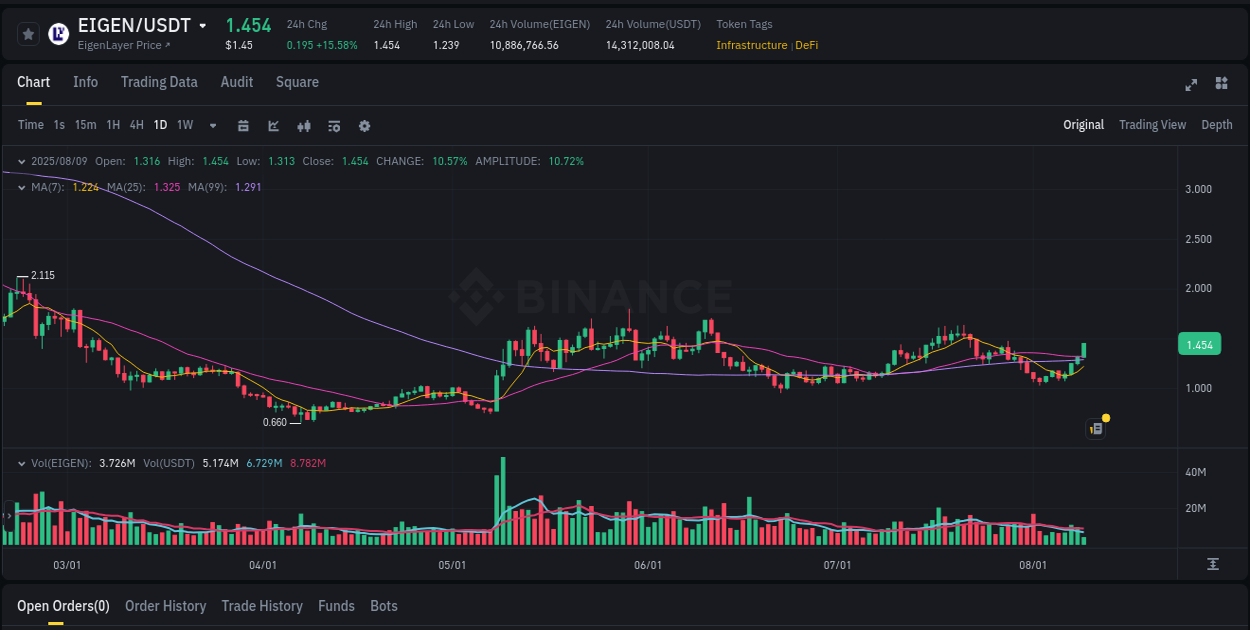The height and width of the screenshot is (630, 1250).
Task: Switch to the Trading Data tab
Action: pos(159,82)
